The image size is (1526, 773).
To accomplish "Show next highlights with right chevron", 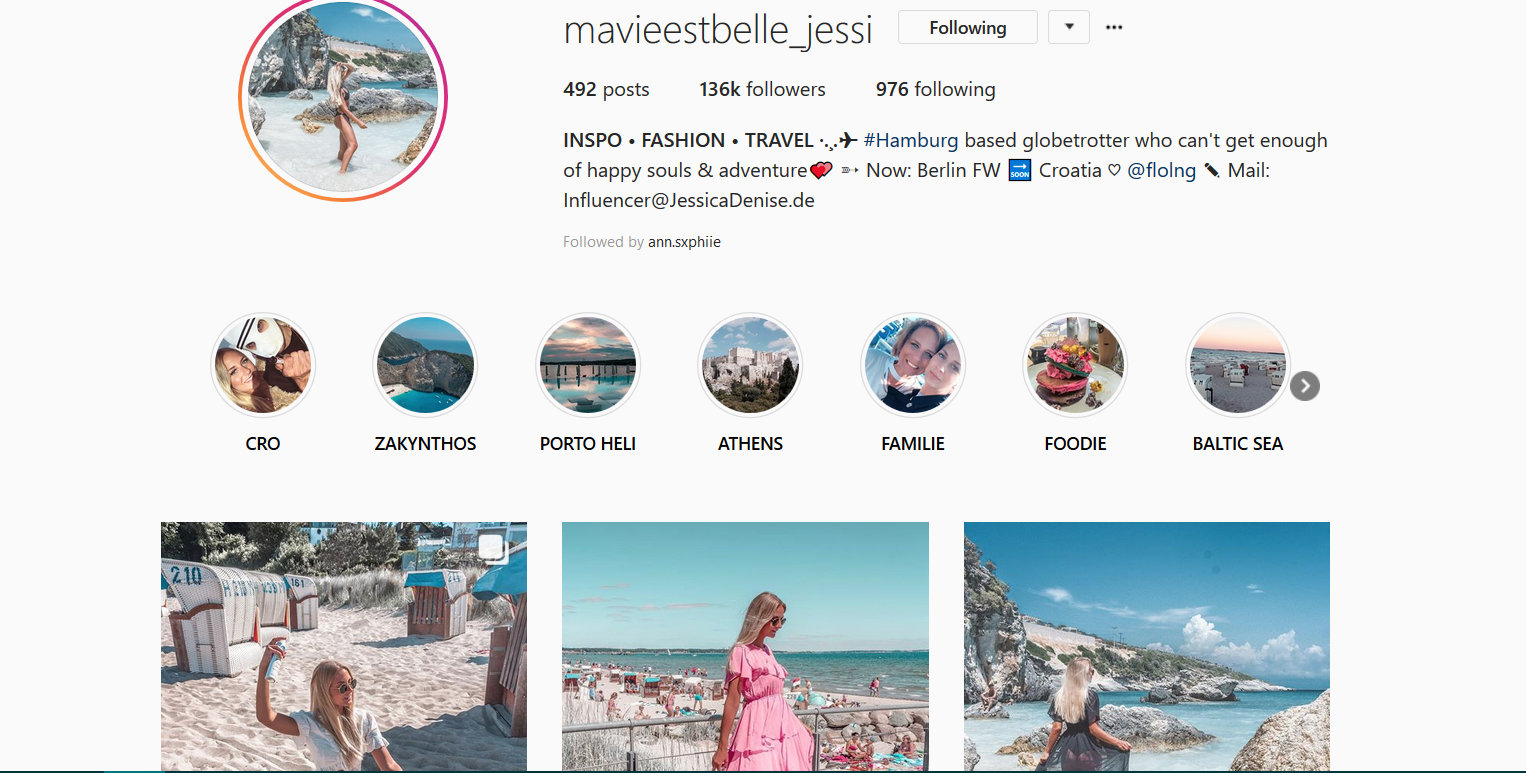I will click(x=1305, y=386).
